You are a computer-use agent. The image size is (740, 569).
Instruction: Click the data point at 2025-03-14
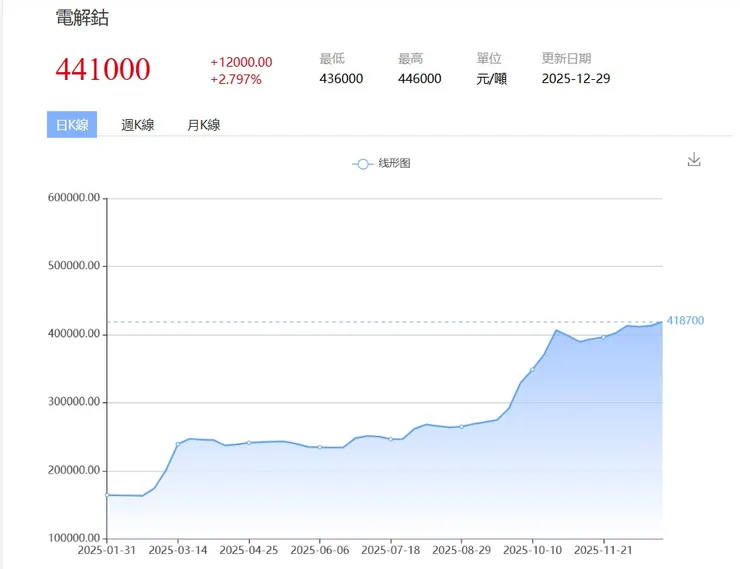(178, 444)
